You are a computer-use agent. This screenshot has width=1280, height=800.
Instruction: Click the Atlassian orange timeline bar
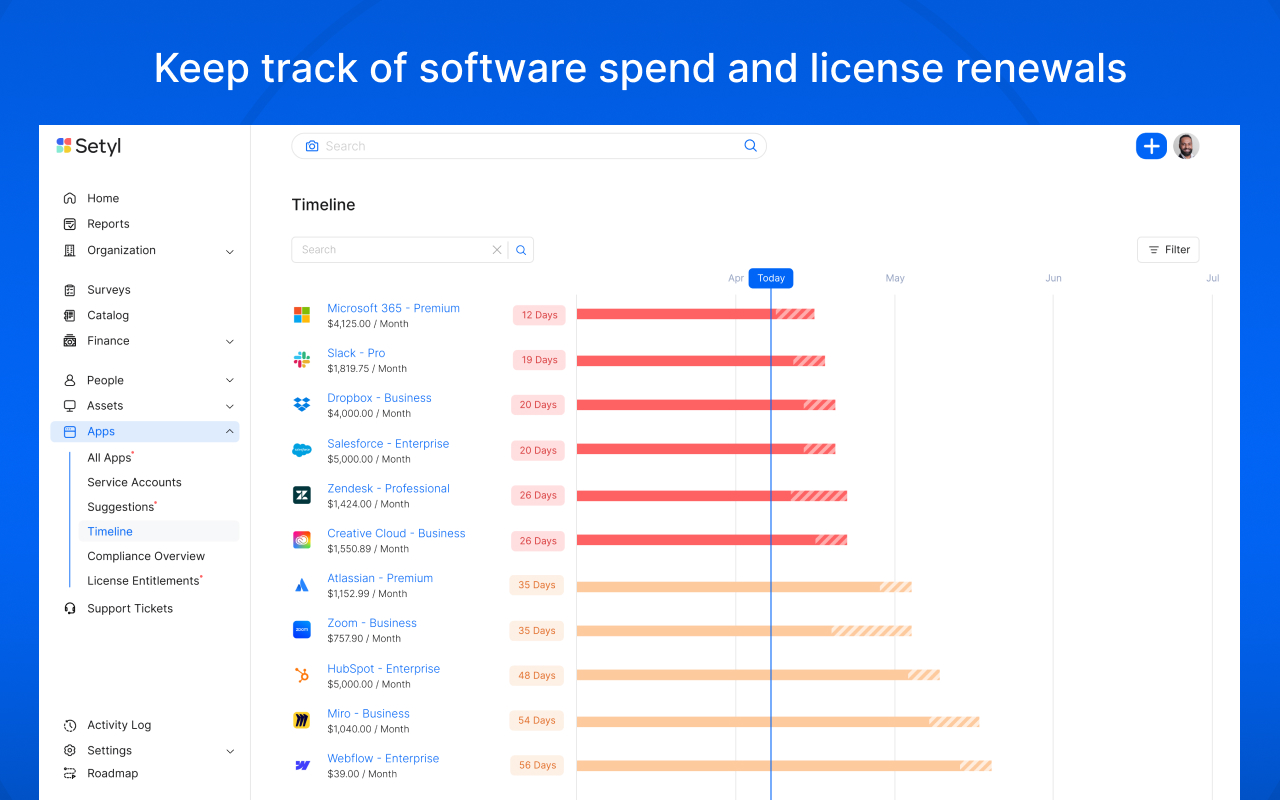pos(744,586)
